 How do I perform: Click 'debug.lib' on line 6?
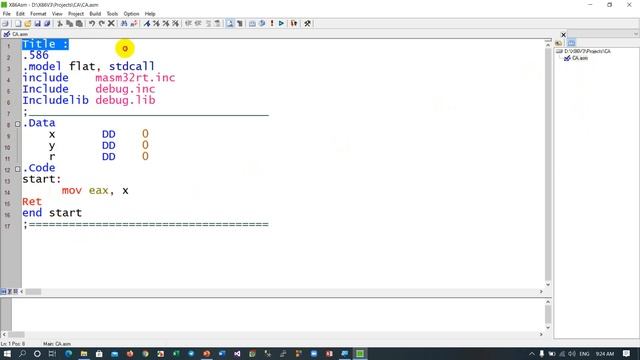[x=125, y=100]
